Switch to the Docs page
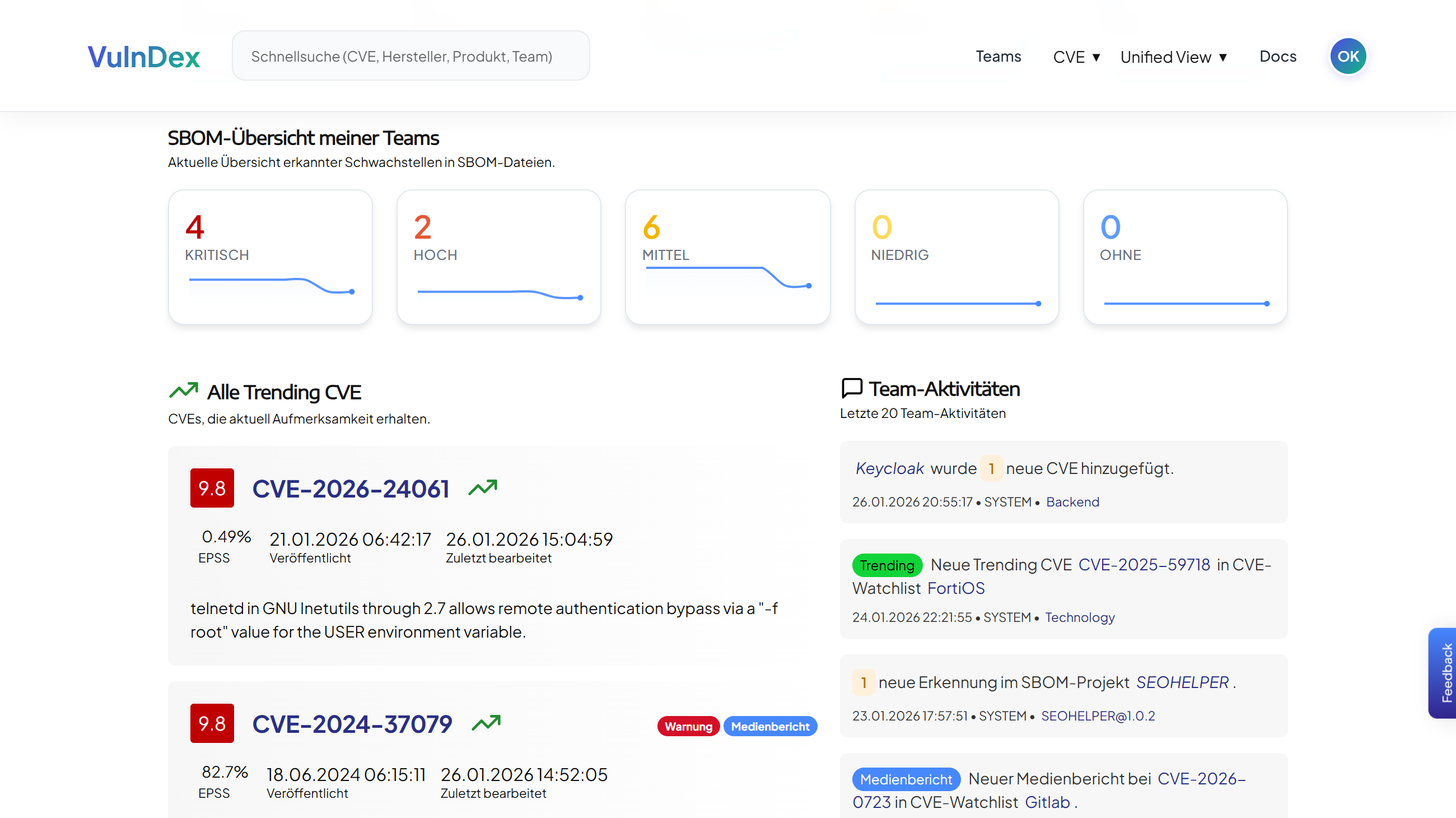The width and height of the screenshot is (1456, 818). pyautogui.click(x=1278, y=56)
